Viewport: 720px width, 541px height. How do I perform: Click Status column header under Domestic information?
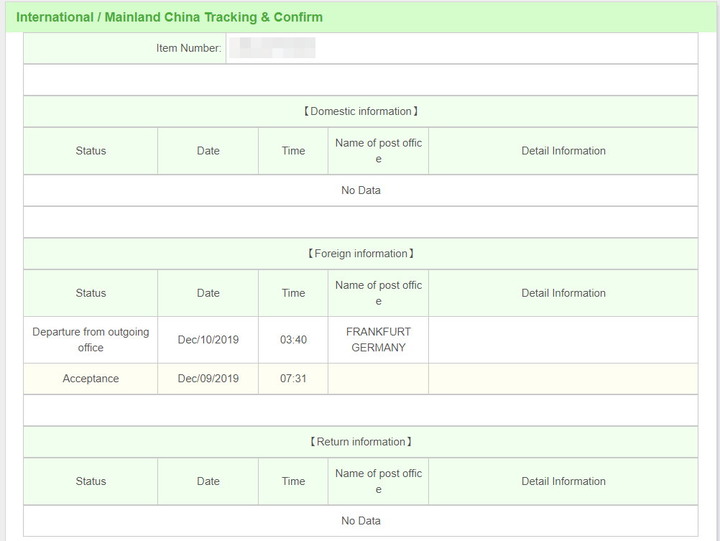(x=90, y=151)
